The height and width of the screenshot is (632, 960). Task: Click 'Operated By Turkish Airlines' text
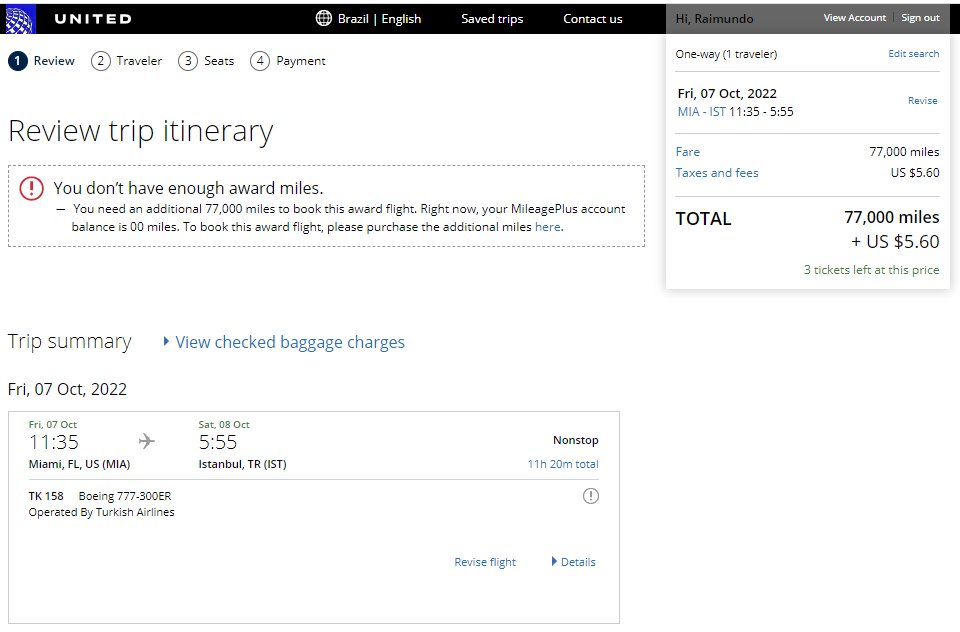(102, 512)
